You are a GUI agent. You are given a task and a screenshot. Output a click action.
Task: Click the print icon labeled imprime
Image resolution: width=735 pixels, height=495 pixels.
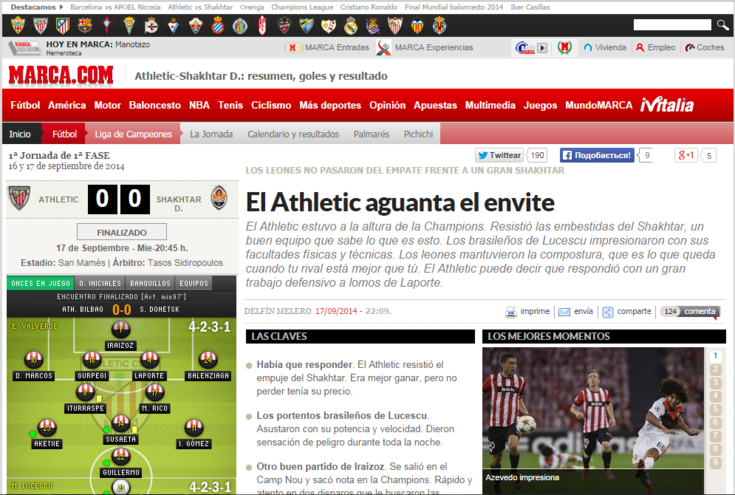[510, 312]
